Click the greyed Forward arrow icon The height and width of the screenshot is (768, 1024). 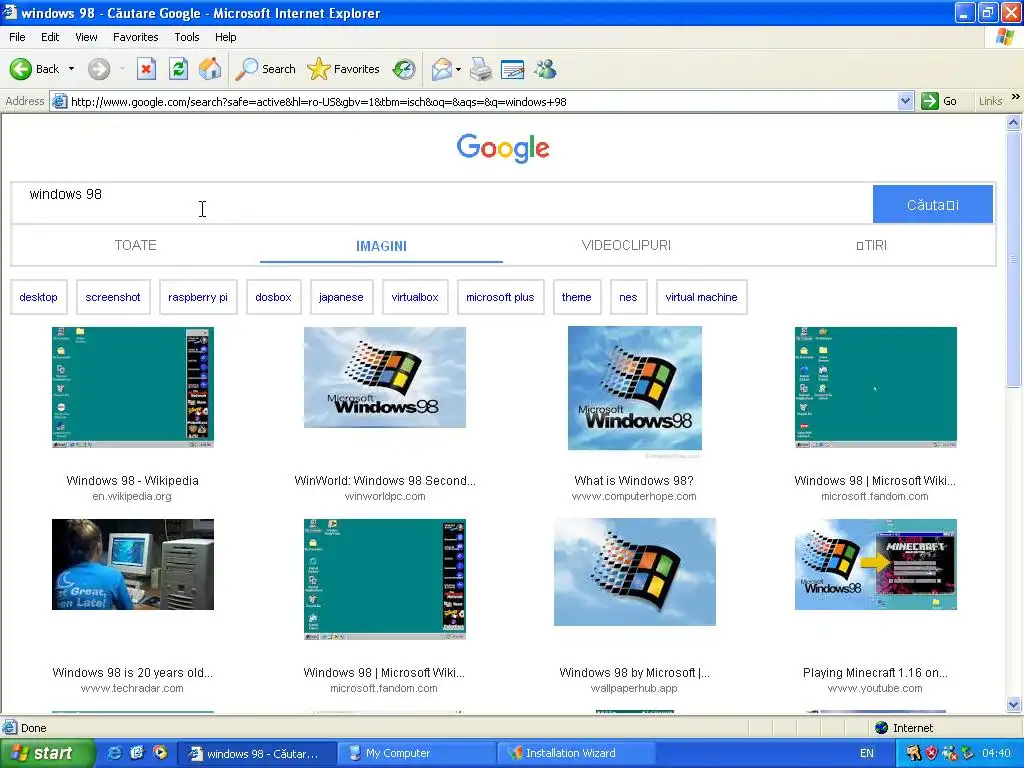(x=99, y=69)
